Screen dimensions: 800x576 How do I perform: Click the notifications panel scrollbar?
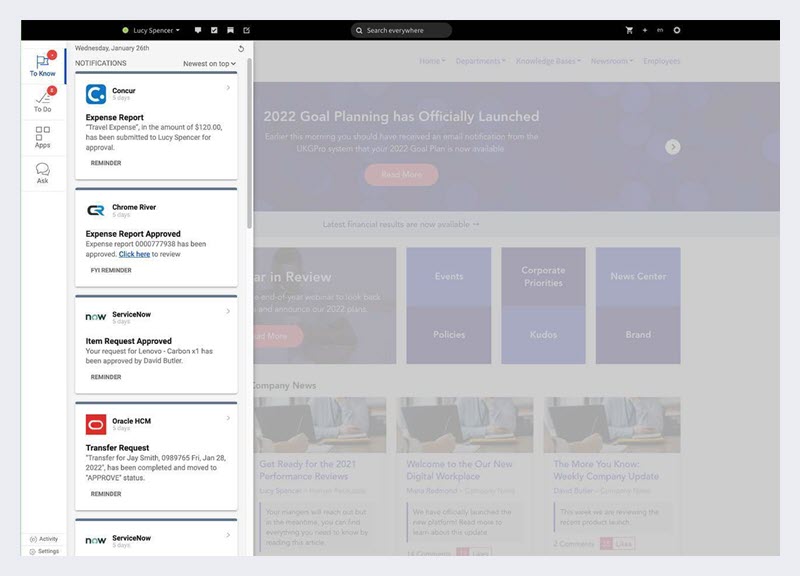click(x=249, y=143)
